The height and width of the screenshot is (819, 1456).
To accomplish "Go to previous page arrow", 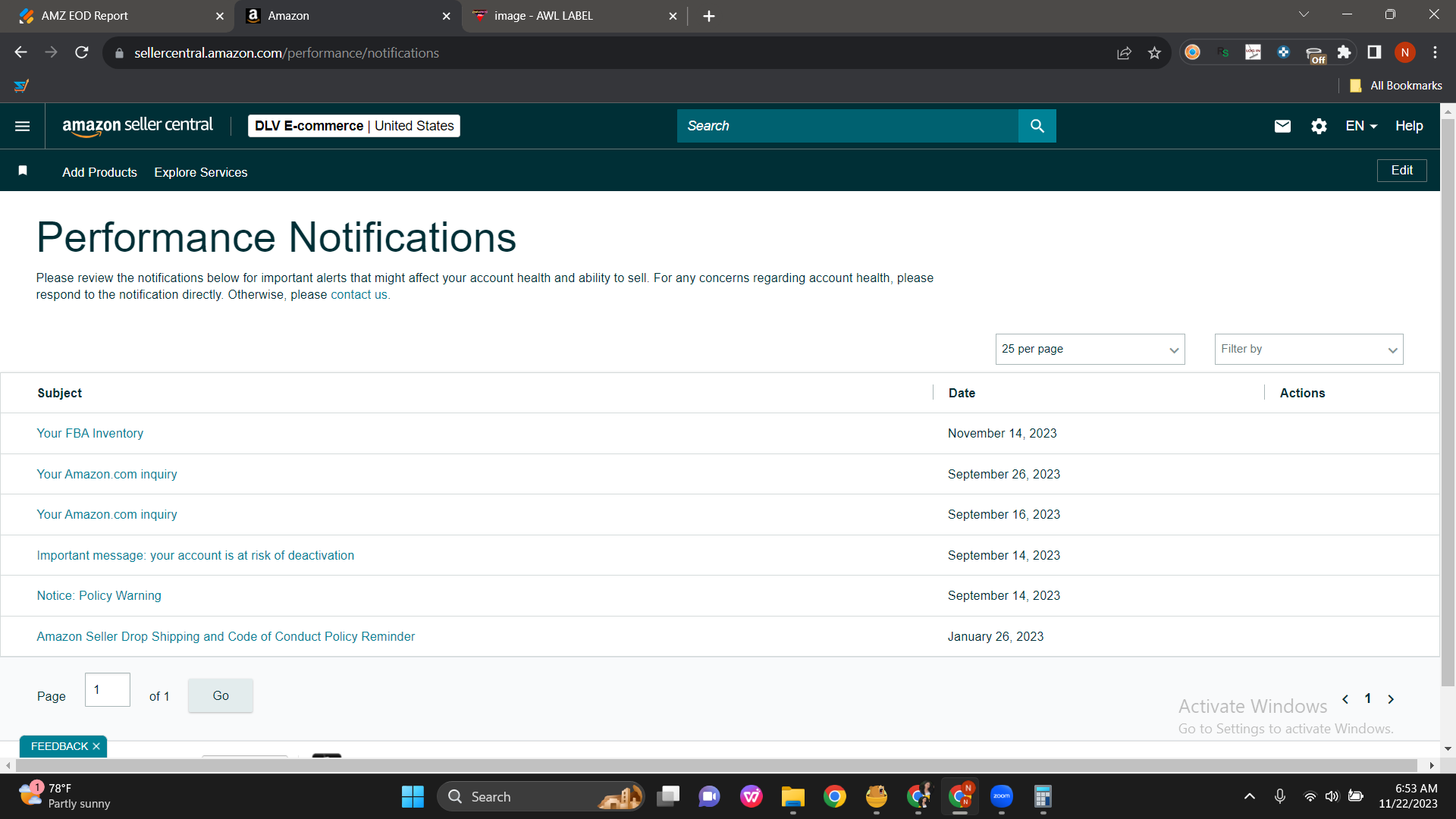I will point(1345,699).
